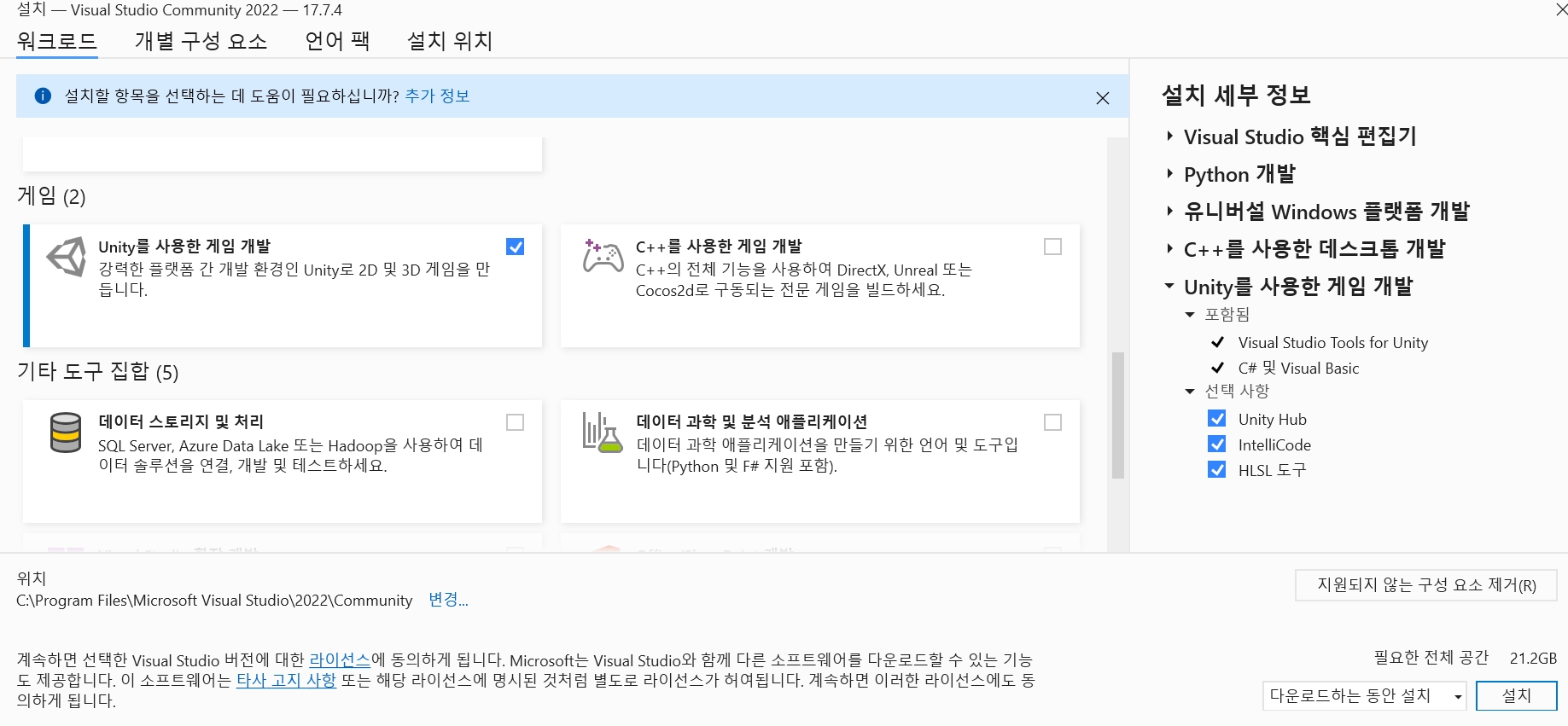Image resolution: width=1568 pixels, height=726 pixels.
Task: Expand C++를 사용한 데스크톱 개발 details
Action: coord(1170,249)
